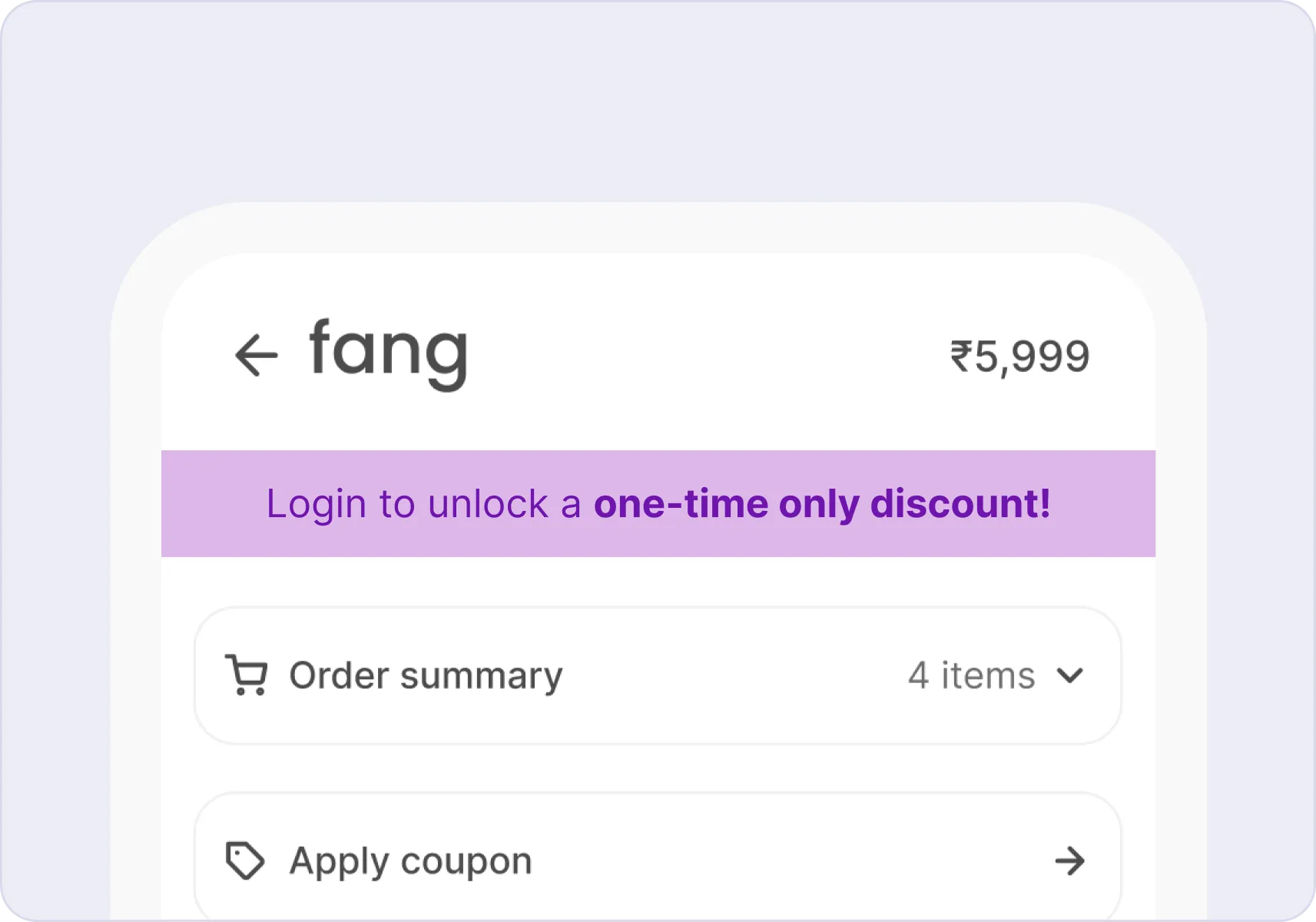This screenshot has height=922, width=1316.
Task: Collapse the Order summary details chevron
Action: (x=1073, y=675)
